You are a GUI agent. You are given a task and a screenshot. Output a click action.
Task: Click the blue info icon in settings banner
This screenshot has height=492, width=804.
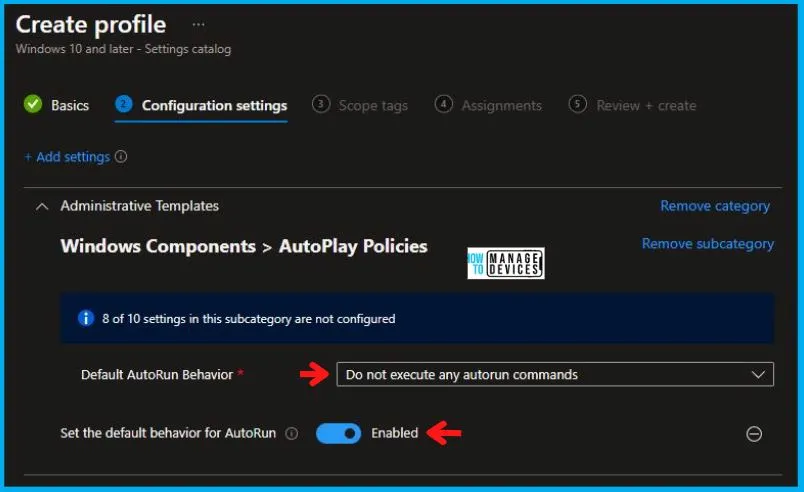click(86, 318)
